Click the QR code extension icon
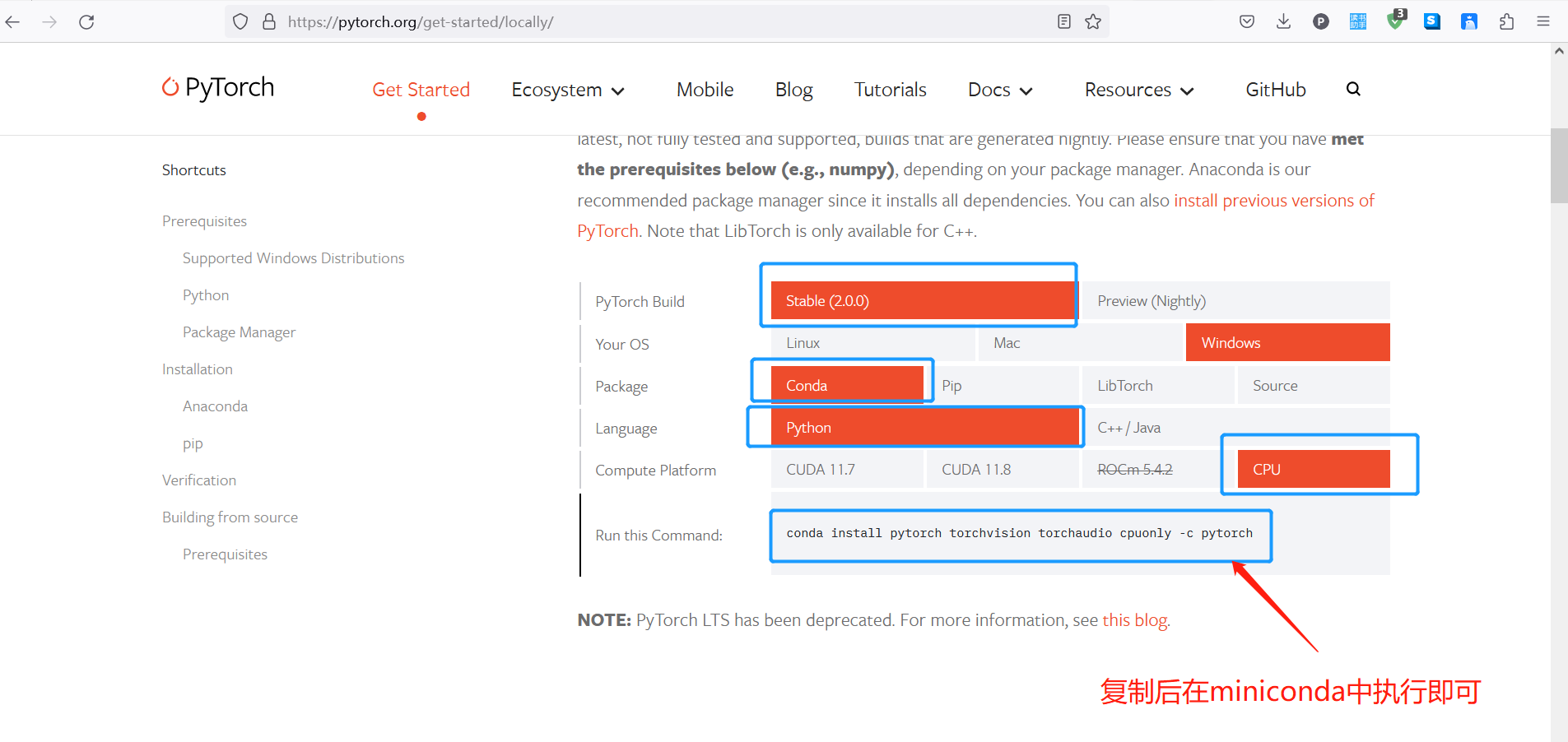 tap(1358, 22)
